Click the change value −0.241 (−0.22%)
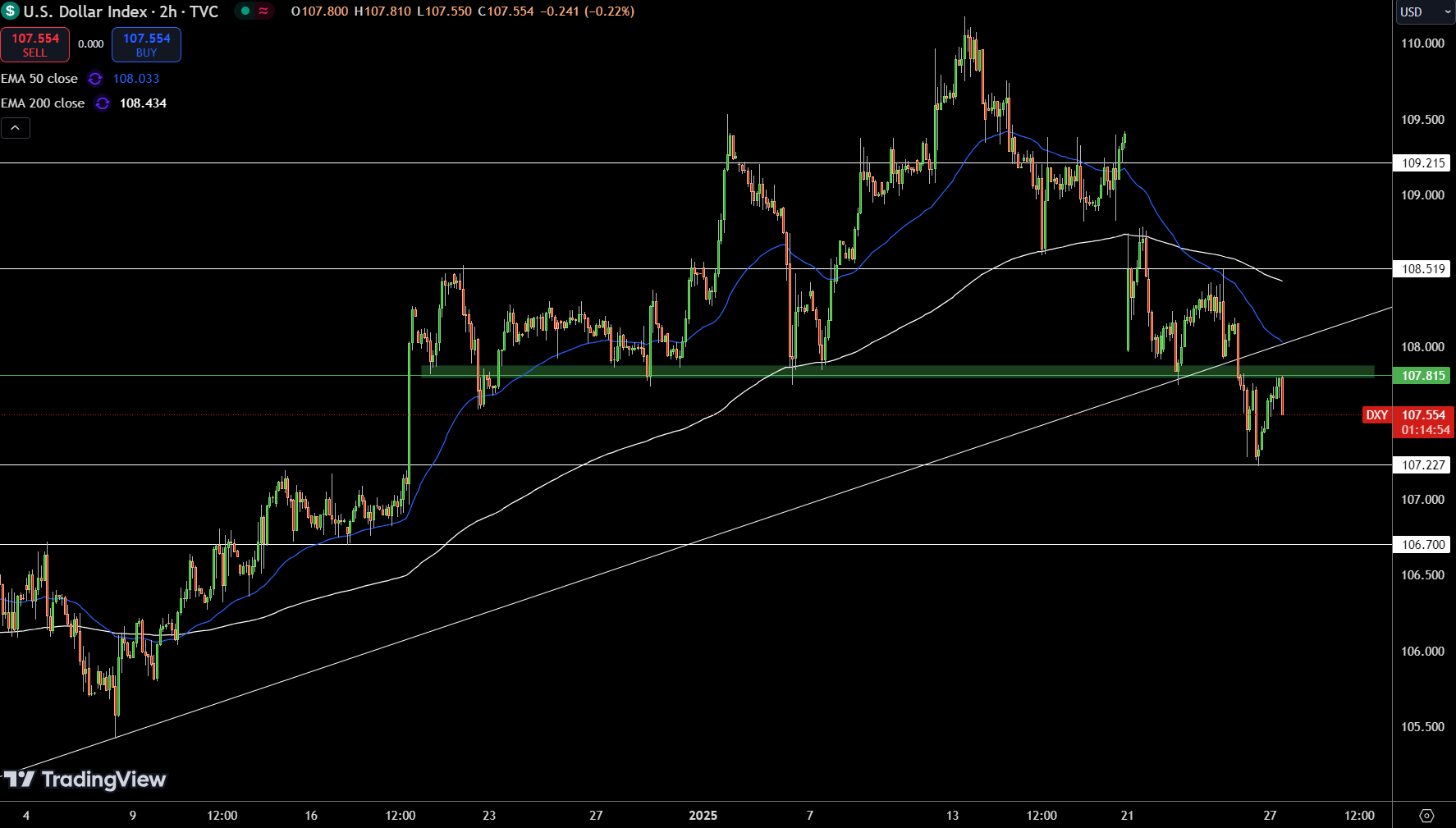Screen dimensions: 1456x828 click(x=587, y=11)
